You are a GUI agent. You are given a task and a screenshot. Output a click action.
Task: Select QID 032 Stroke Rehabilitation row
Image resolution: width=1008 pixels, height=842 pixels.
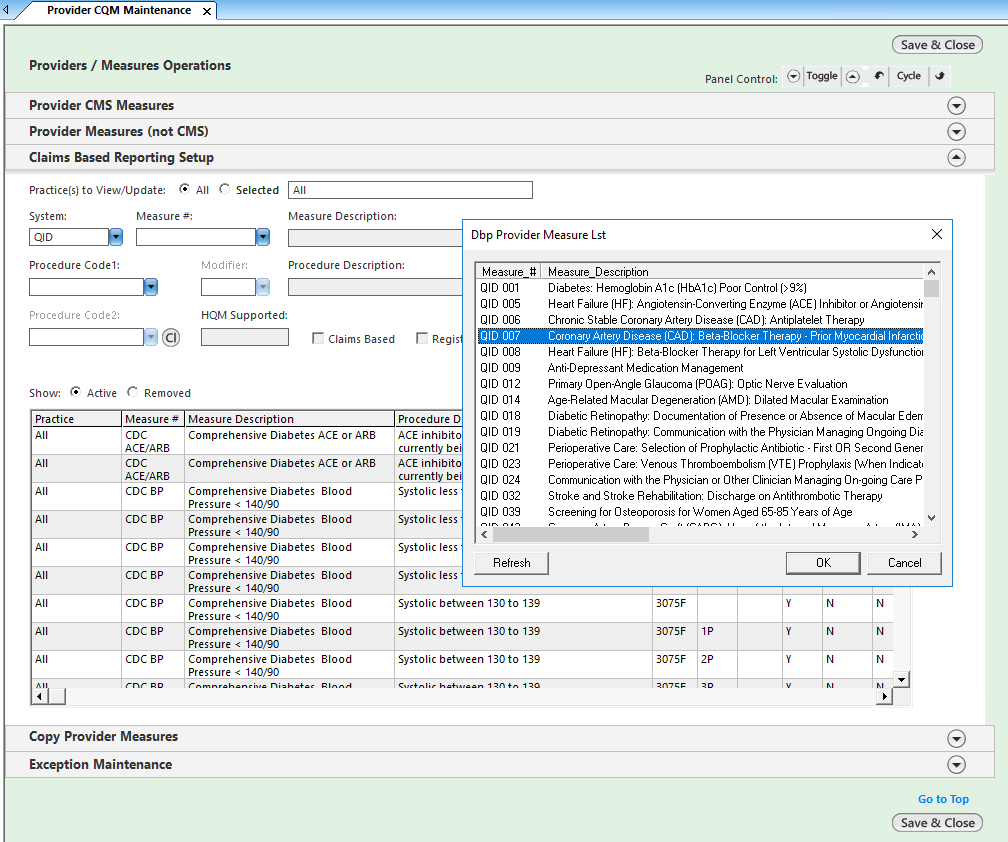[700, 496]
